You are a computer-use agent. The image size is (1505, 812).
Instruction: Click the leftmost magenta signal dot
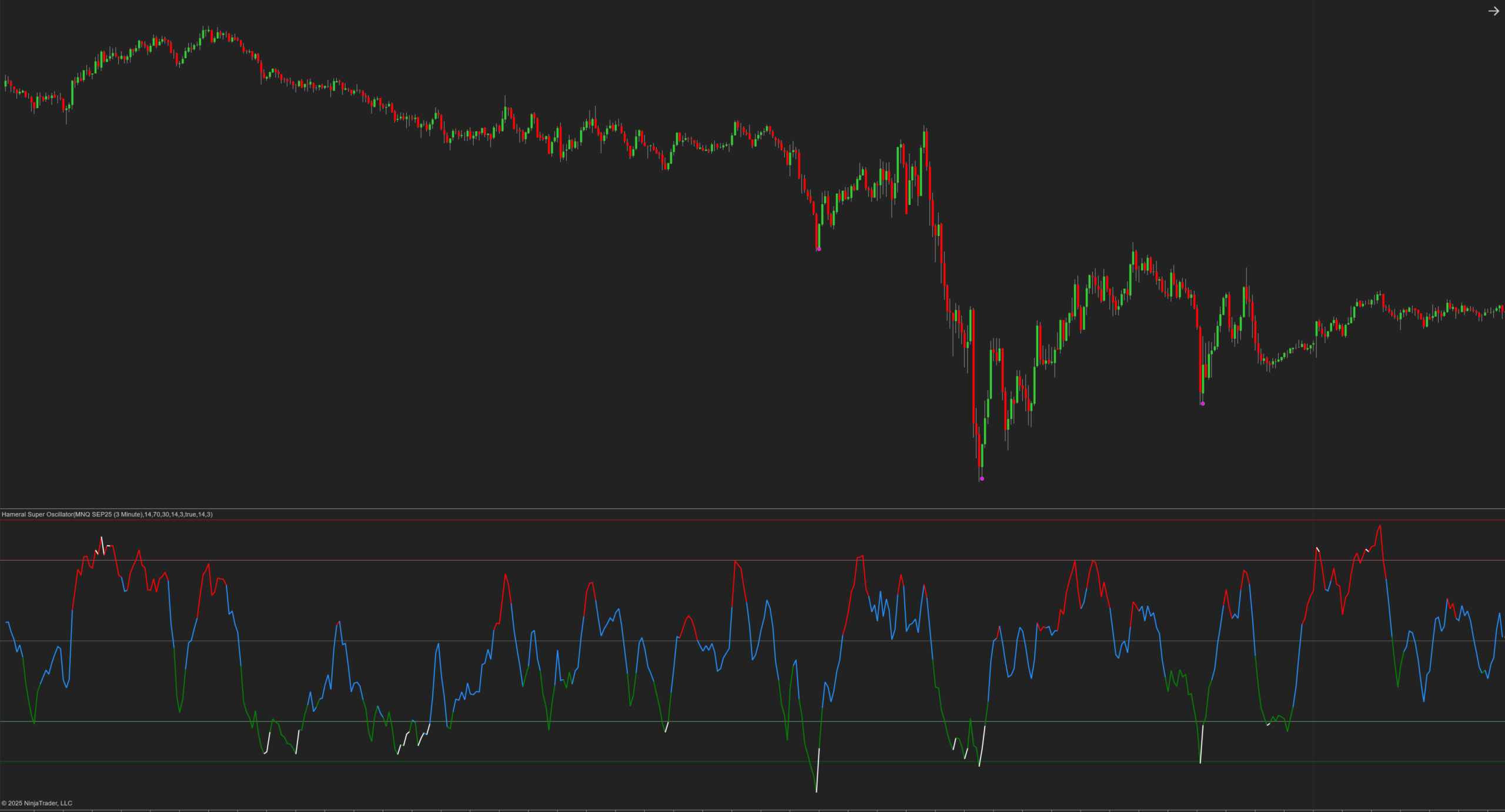pos(819,249)
